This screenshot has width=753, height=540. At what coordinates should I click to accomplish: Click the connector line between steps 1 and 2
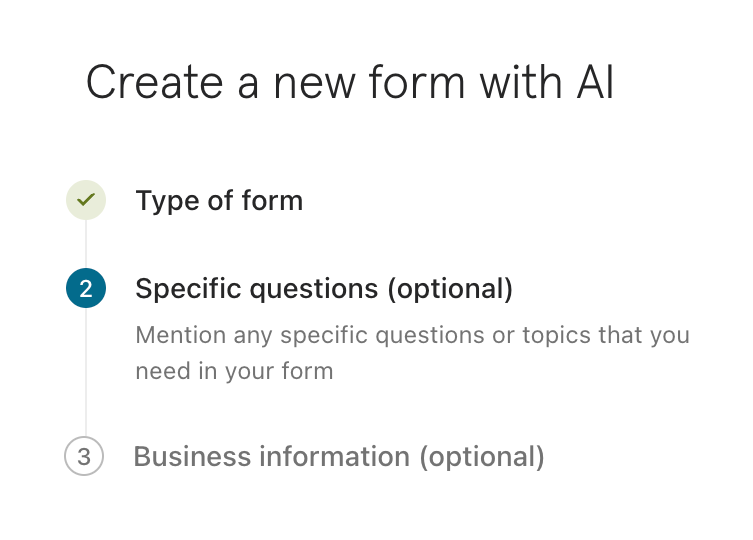pyautogui.click(x=85, y=244)
